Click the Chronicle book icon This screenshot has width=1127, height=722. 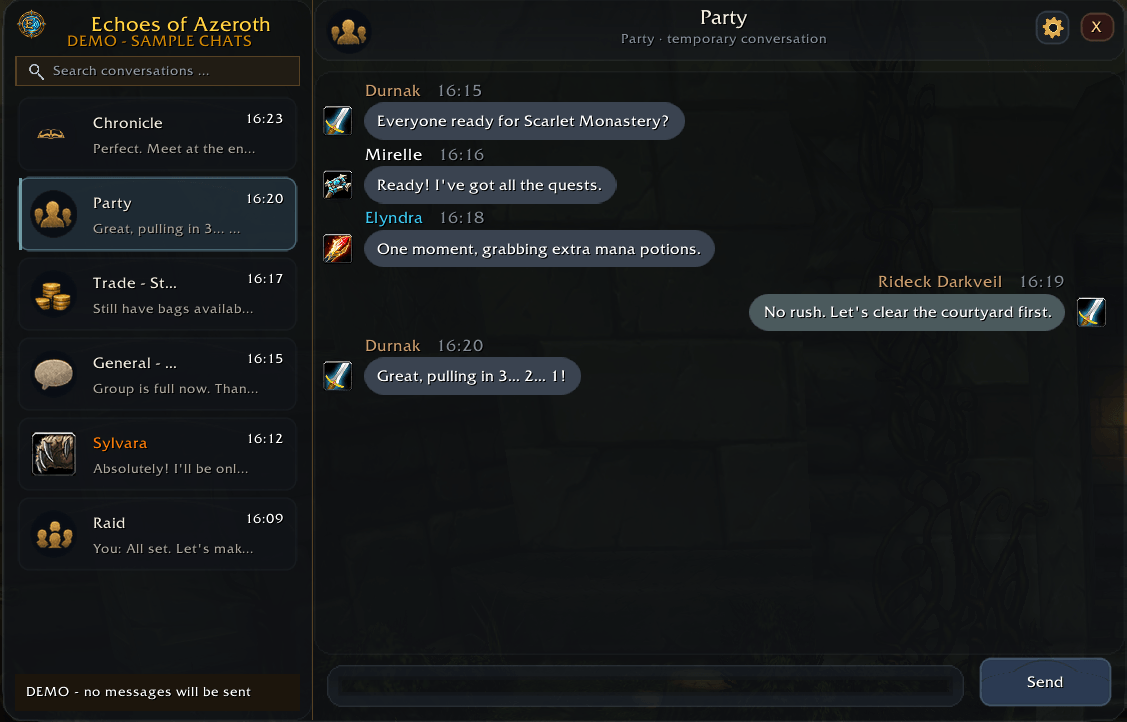[51, 134]
